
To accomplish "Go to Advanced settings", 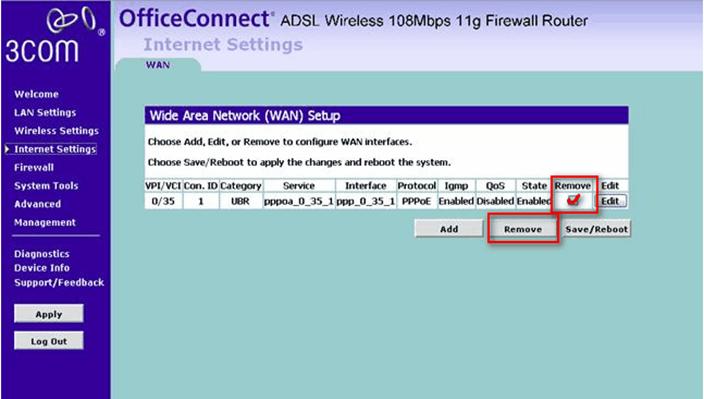I will (37, 204).
